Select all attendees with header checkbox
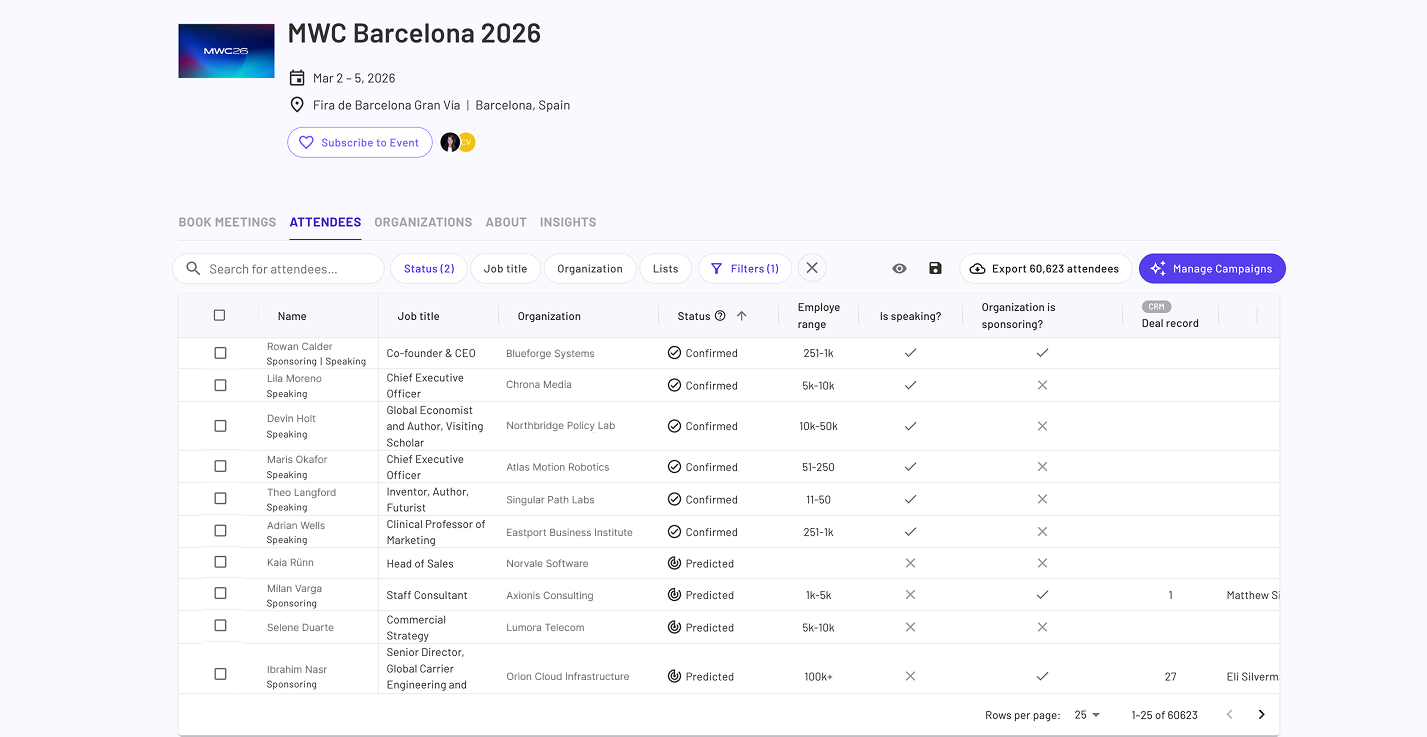The width and height of the screenshot is (1427, 737). [x=219, y=315]
